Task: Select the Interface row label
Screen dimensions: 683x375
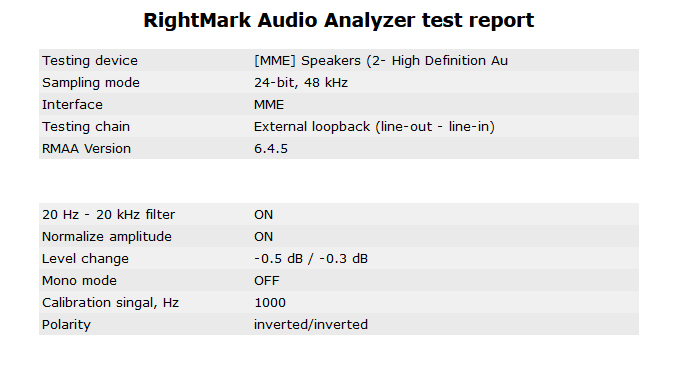Action: pos(72,105)
